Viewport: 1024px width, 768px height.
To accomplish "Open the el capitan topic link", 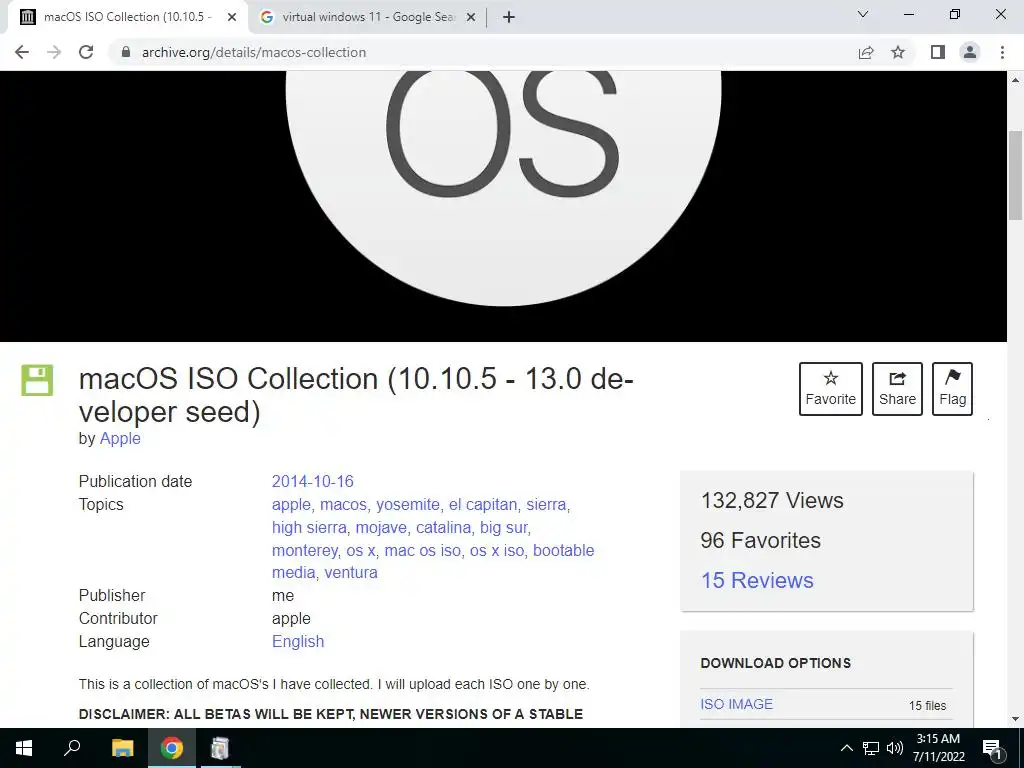I will pyautogui.click(x=483, y=504).
